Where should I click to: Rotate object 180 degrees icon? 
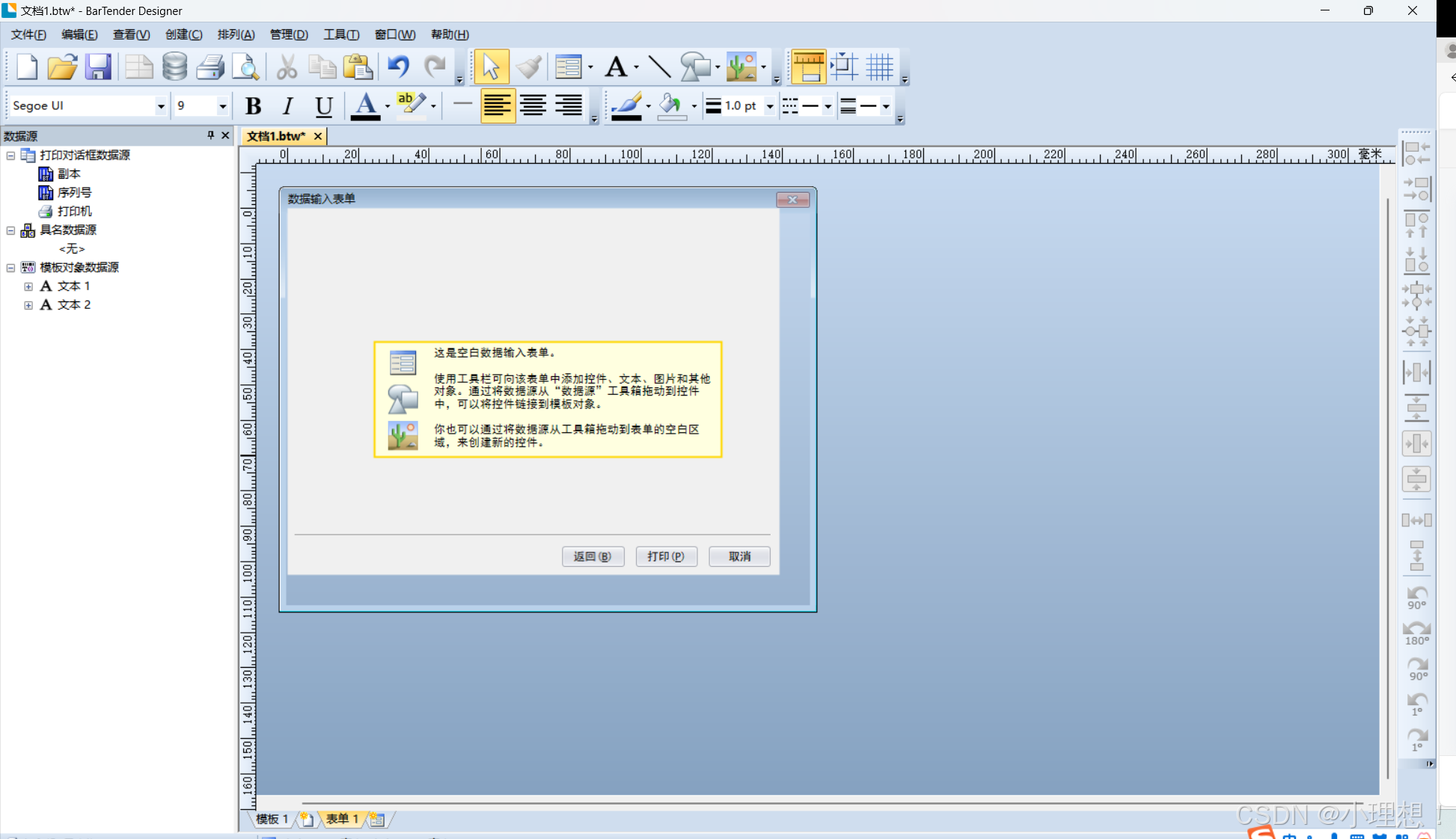pyautogui.click(x=1416, y=633)
